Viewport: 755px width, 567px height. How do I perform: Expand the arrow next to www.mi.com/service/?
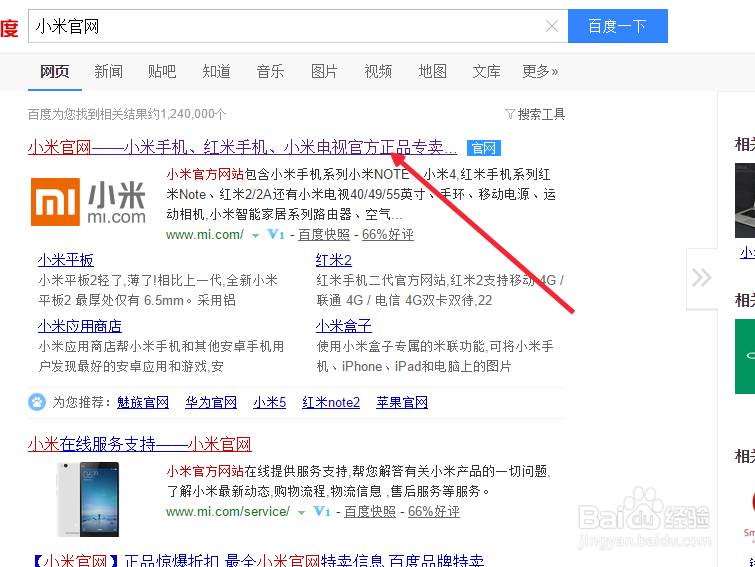point(301,513)
